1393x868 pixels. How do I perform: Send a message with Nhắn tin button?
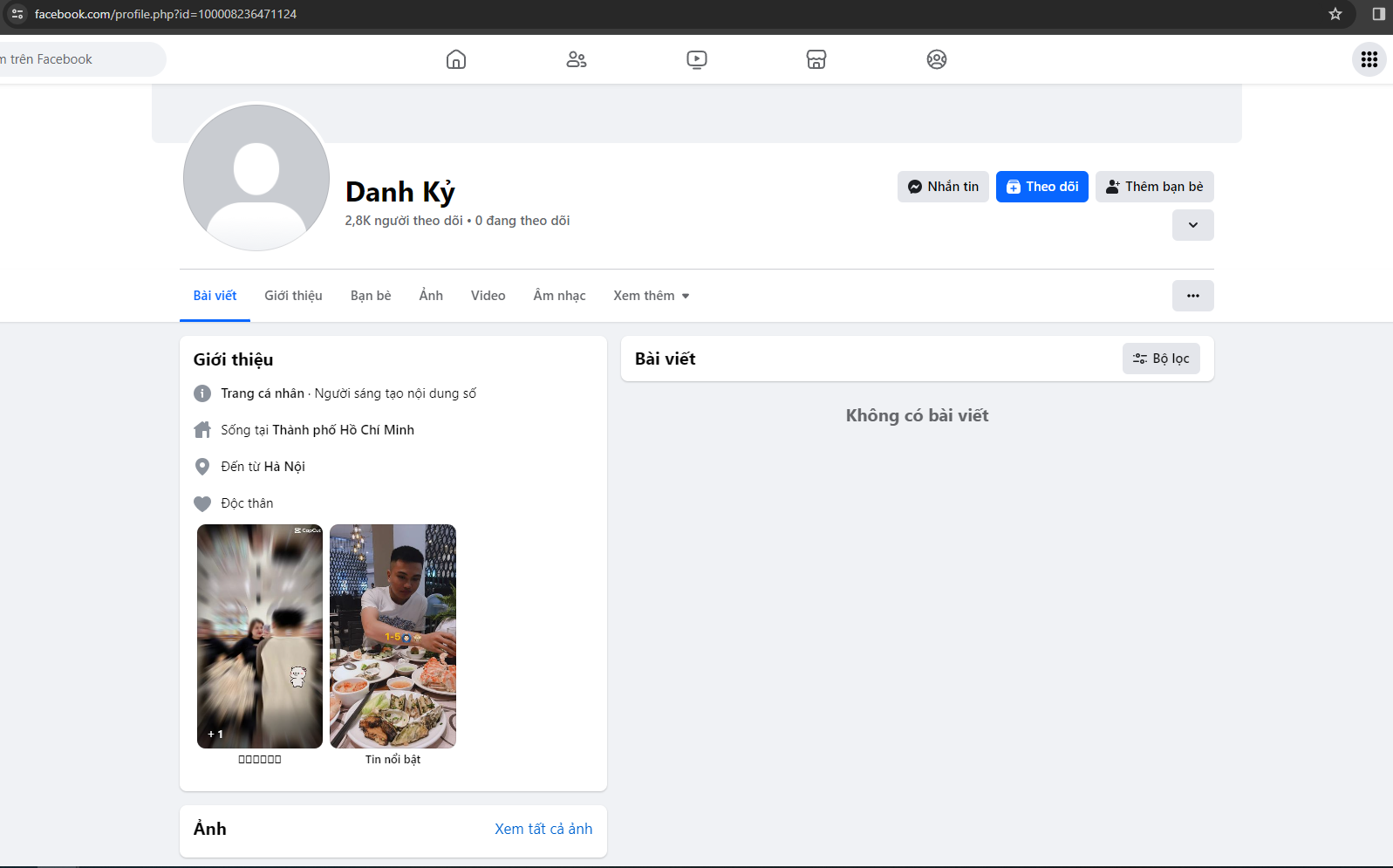tap(943, 187)
